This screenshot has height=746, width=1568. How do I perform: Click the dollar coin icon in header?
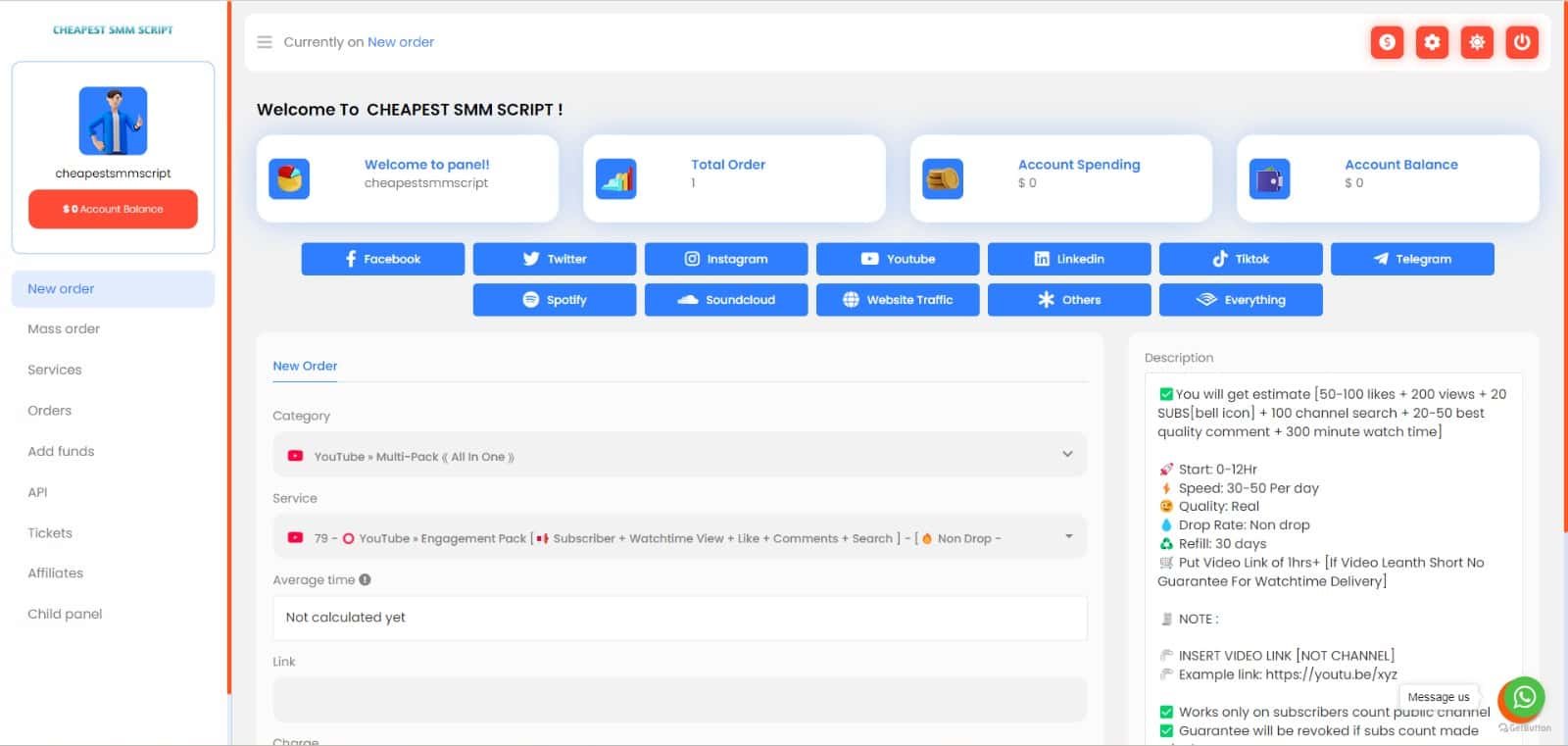click(x=1387, y=42)
